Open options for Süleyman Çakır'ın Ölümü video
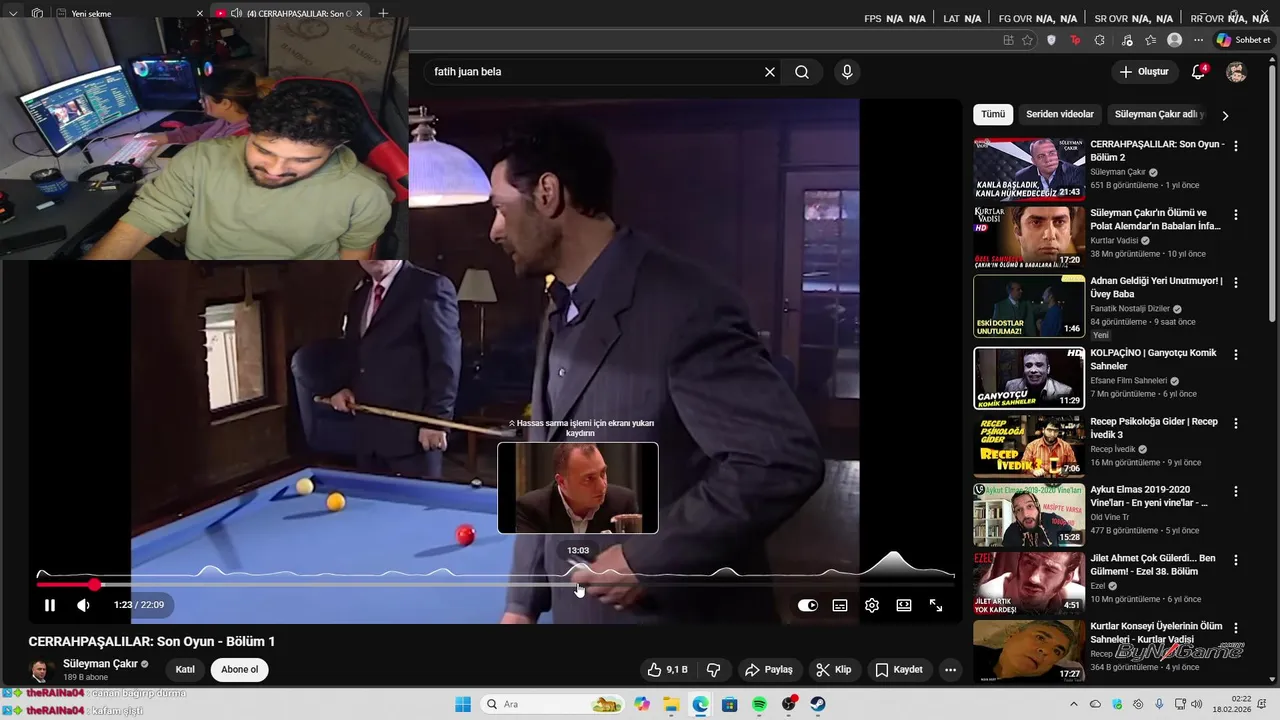The width and height of the screenshot is (1280, 720). pos(1236,215)
